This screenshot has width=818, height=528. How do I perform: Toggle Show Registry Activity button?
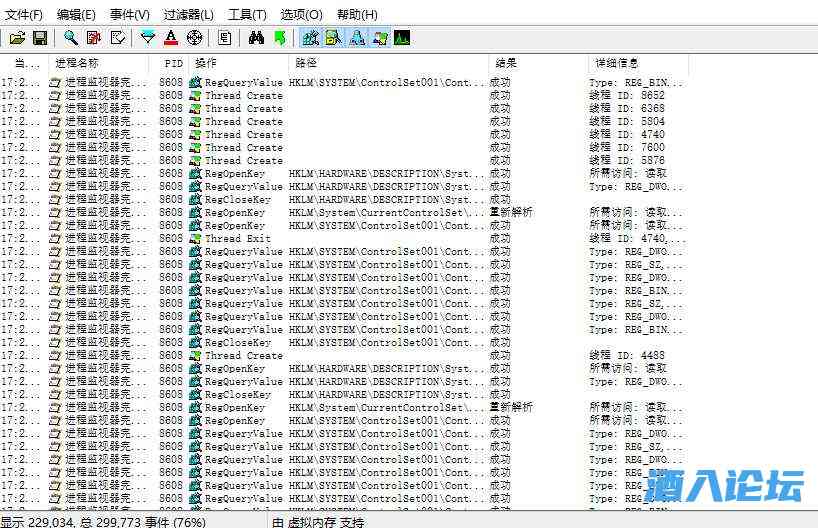(x=310, y=38)
